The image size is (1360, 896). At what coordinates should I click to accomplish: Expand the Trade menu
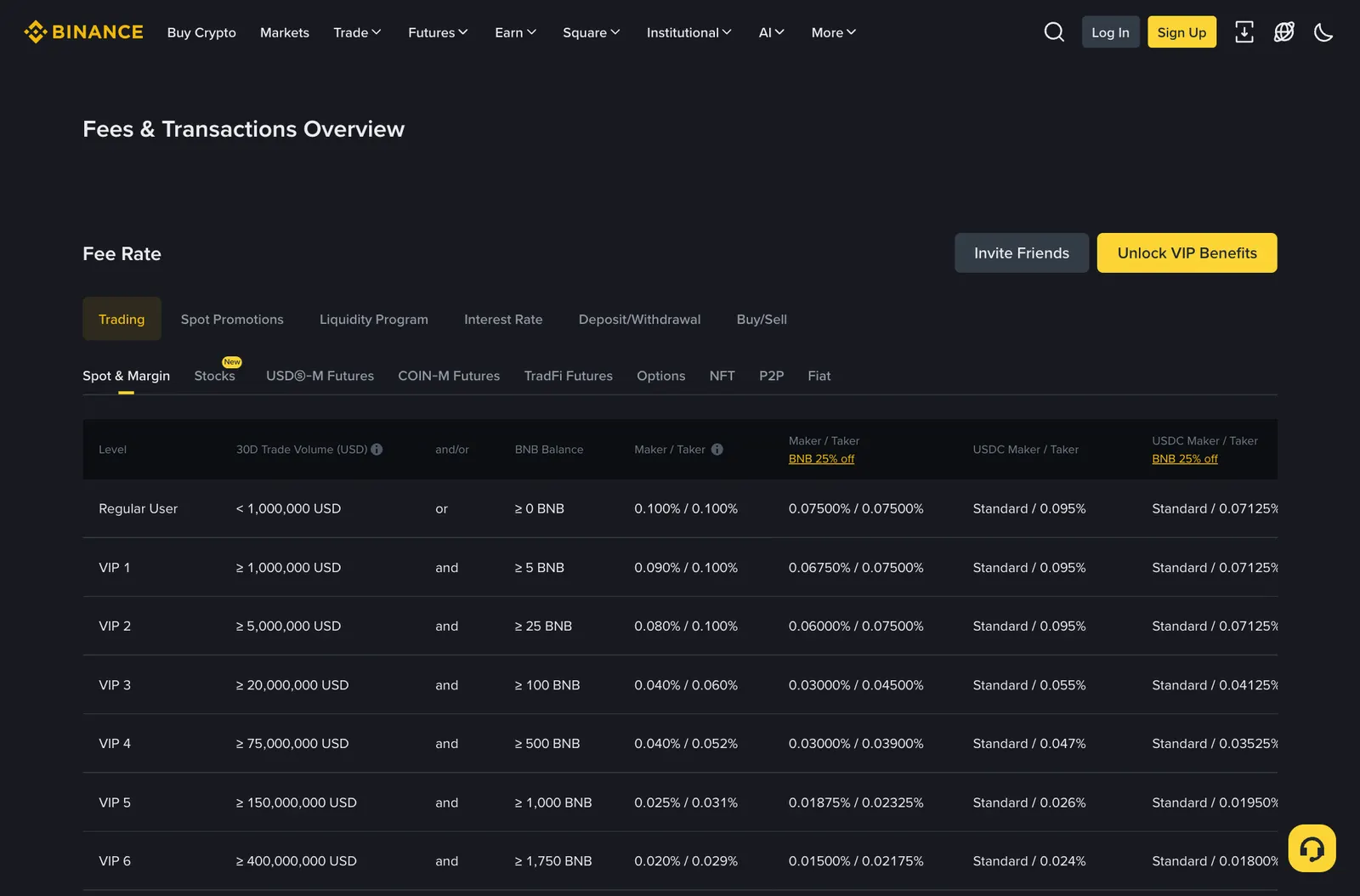pos(358,32)
